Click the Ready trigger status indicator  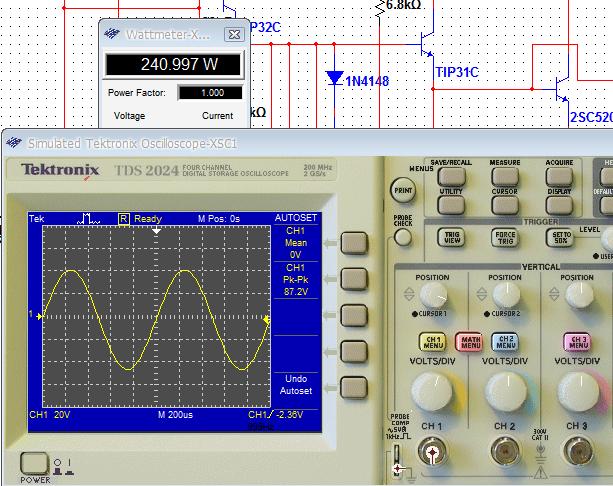148,219
